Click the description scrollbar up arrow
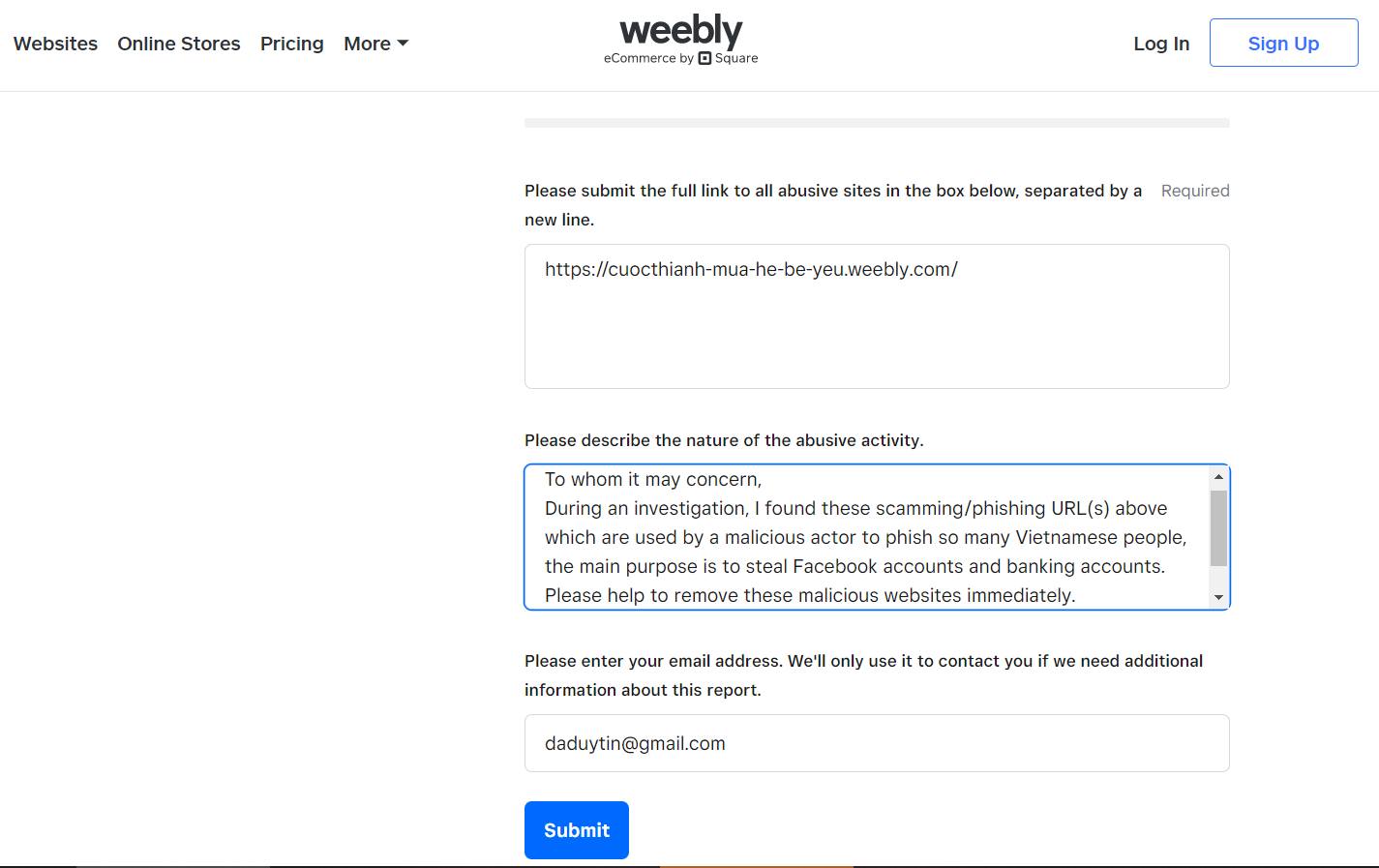 [1218, 476]
